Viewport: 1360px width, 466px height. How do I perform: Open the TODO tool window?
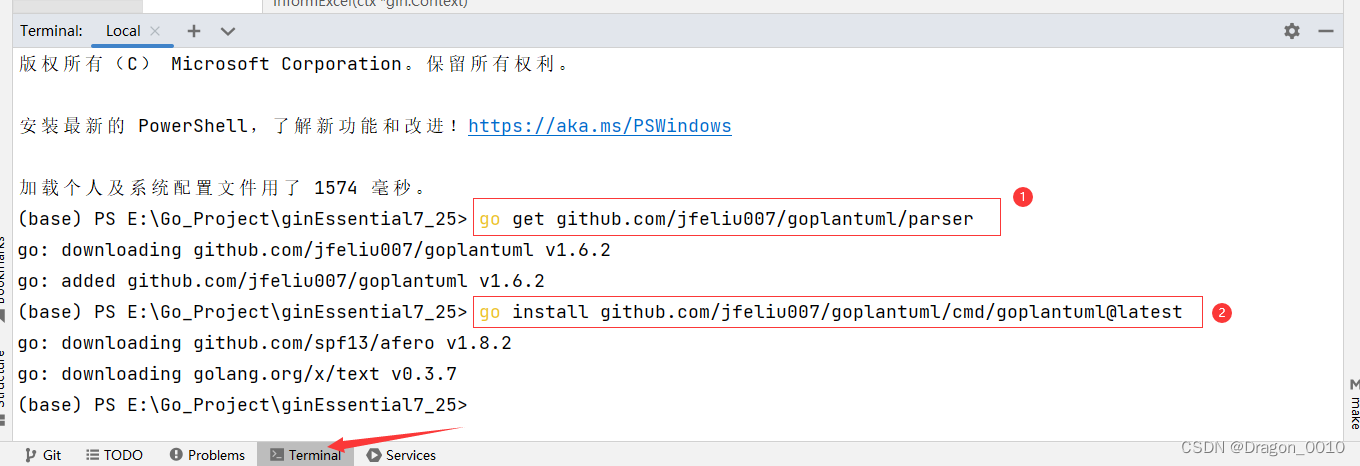coord(114,455)
